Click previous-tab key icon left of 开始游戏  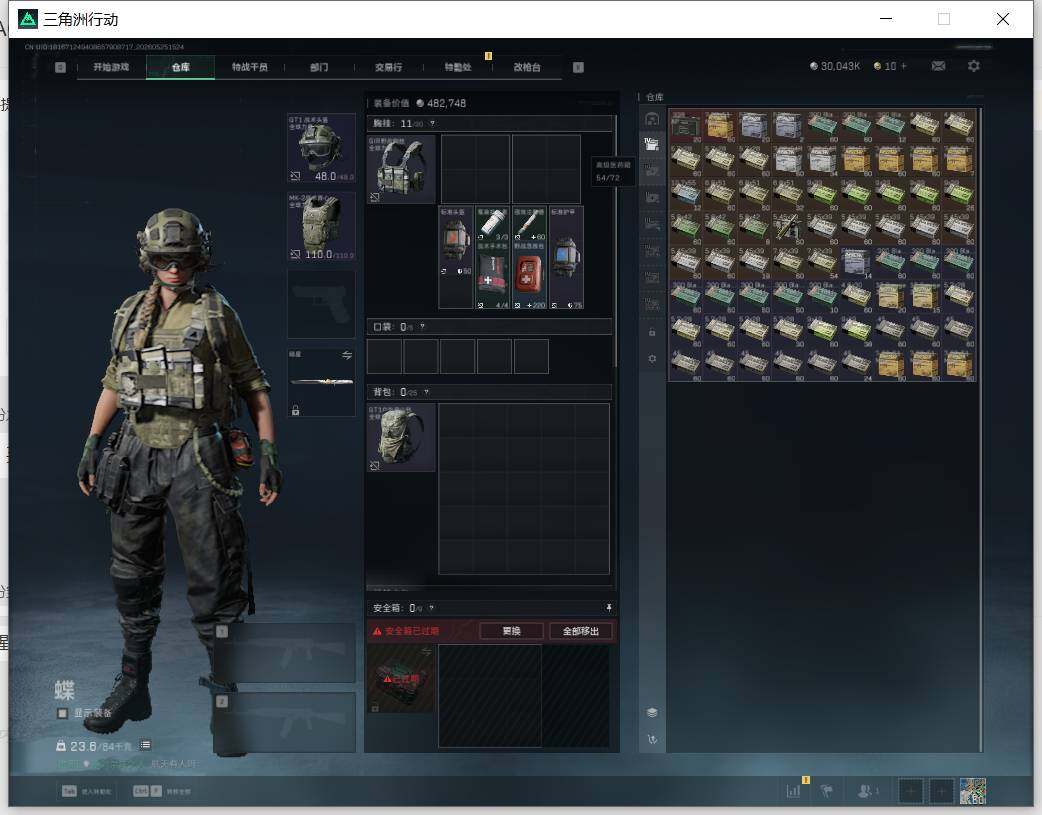pos(60,67)
